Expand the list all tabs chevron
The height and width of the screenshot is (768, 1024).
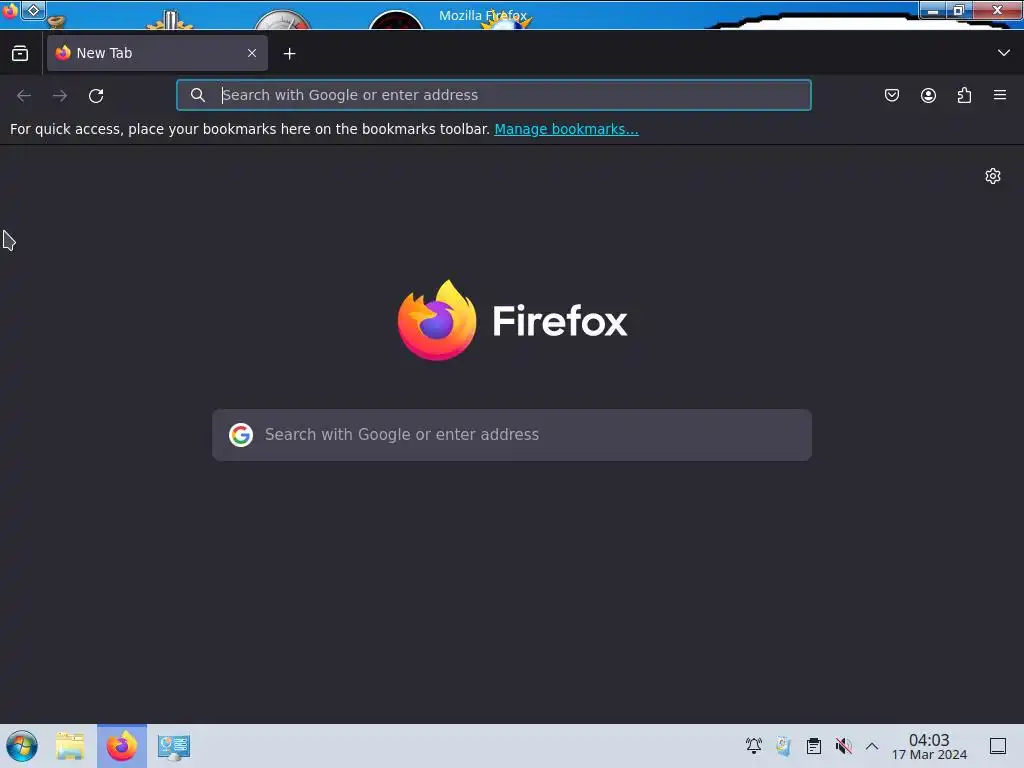click(1004, 53)
